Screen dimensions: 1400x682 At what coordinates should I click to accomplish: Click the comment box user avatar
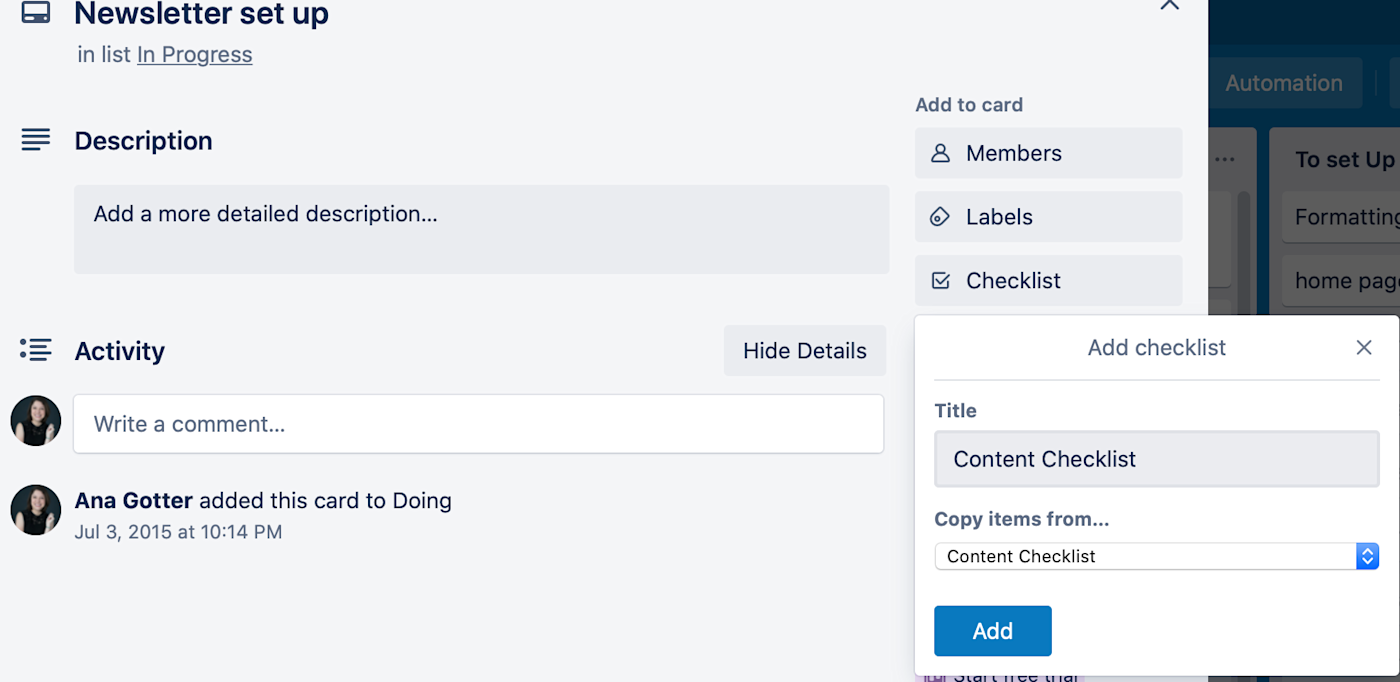coord(36,421)
